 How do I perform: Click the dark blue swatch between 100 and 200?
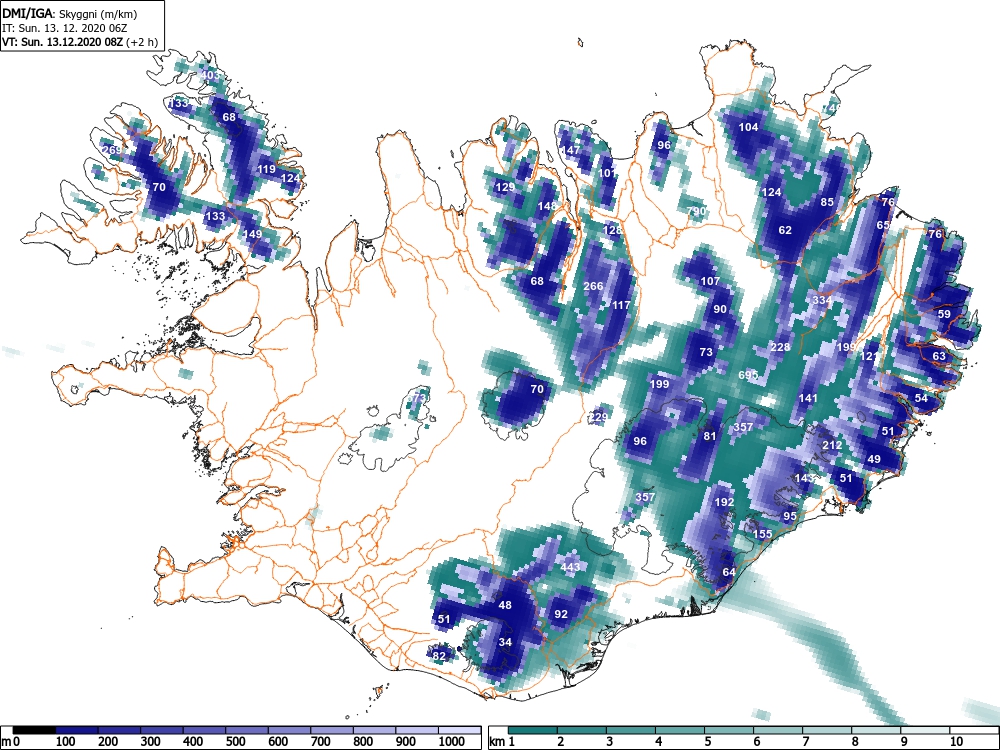tap(77, 730)
